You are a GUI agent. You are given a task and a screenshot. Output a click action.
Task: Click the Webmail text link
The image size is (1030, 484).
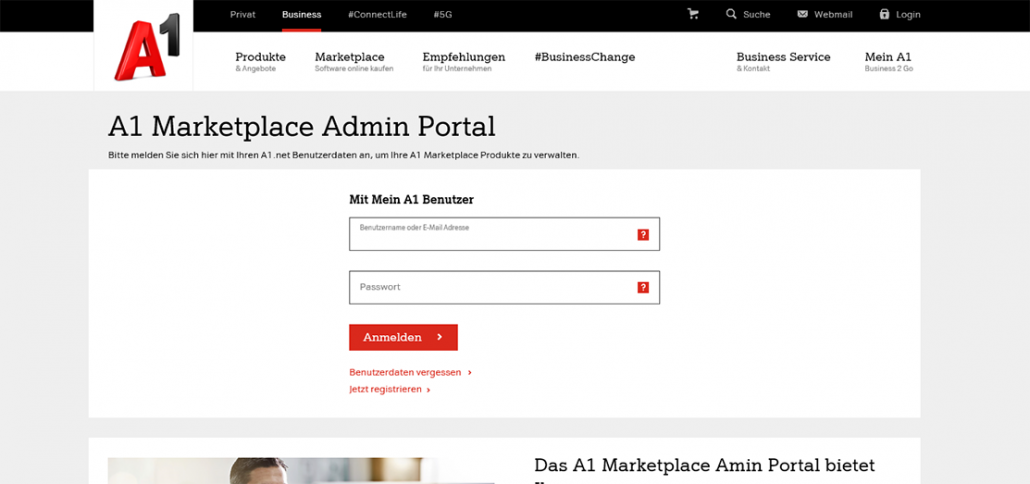click(833, 14)
